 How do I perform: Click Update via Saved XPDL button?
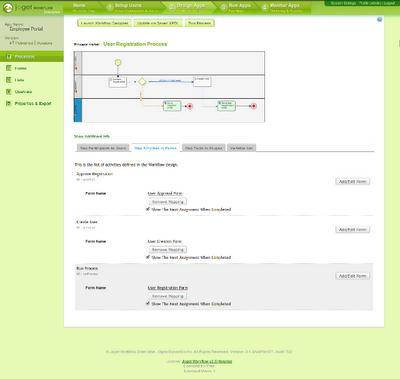point(158,23)
